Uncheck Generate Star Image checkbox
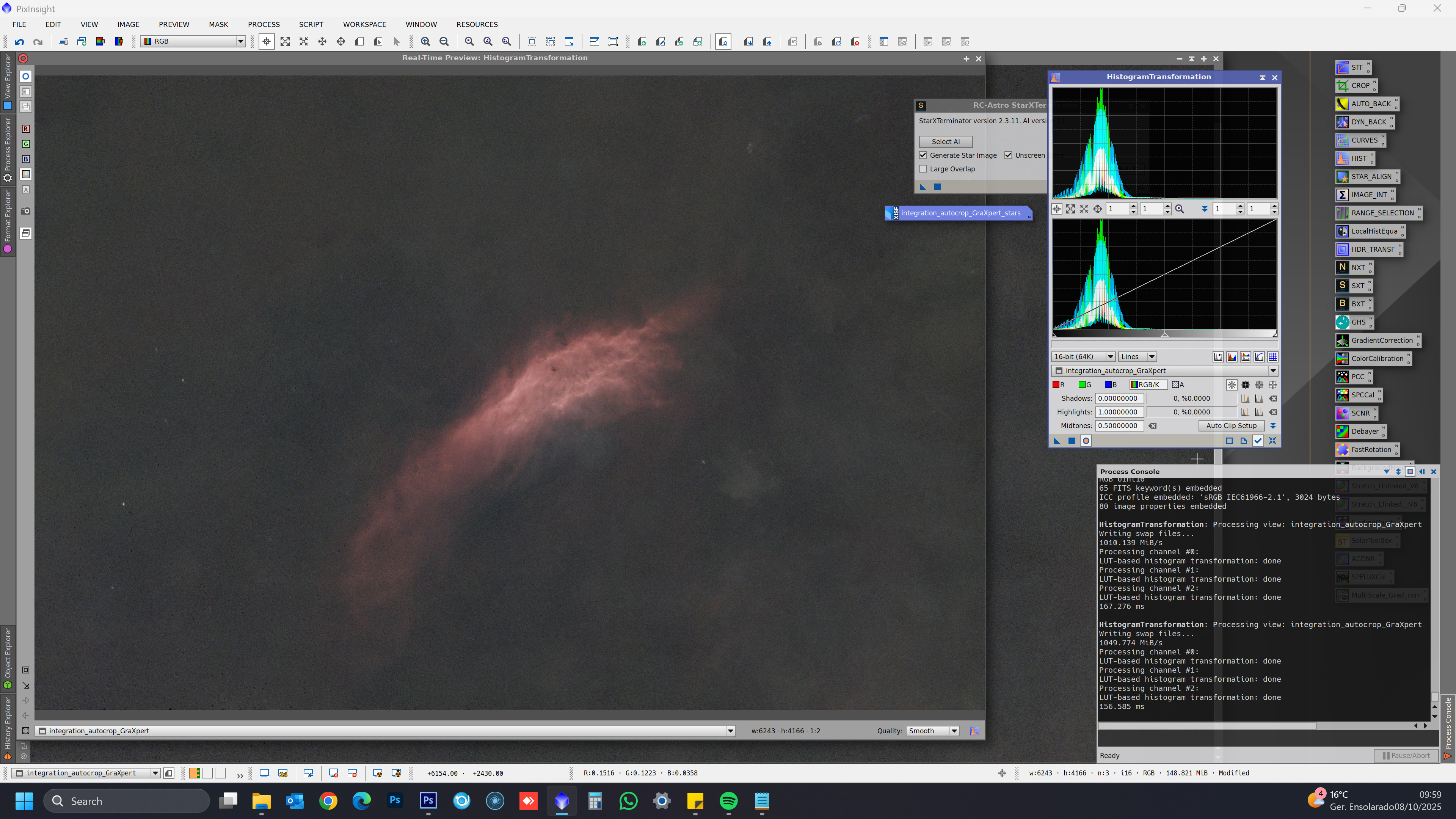This screenshot has height=819, width=1456. 923,155
